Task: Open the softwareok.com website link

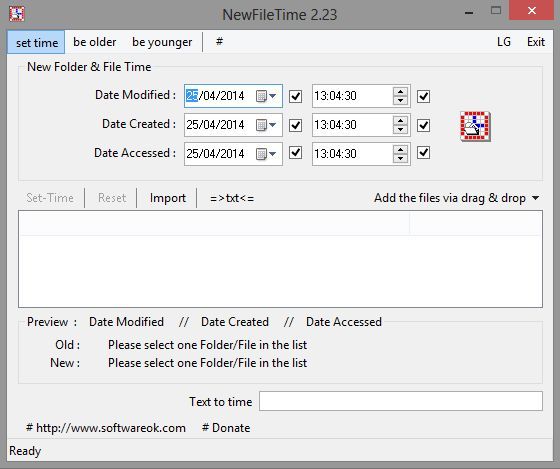Action: coord(106,428)
